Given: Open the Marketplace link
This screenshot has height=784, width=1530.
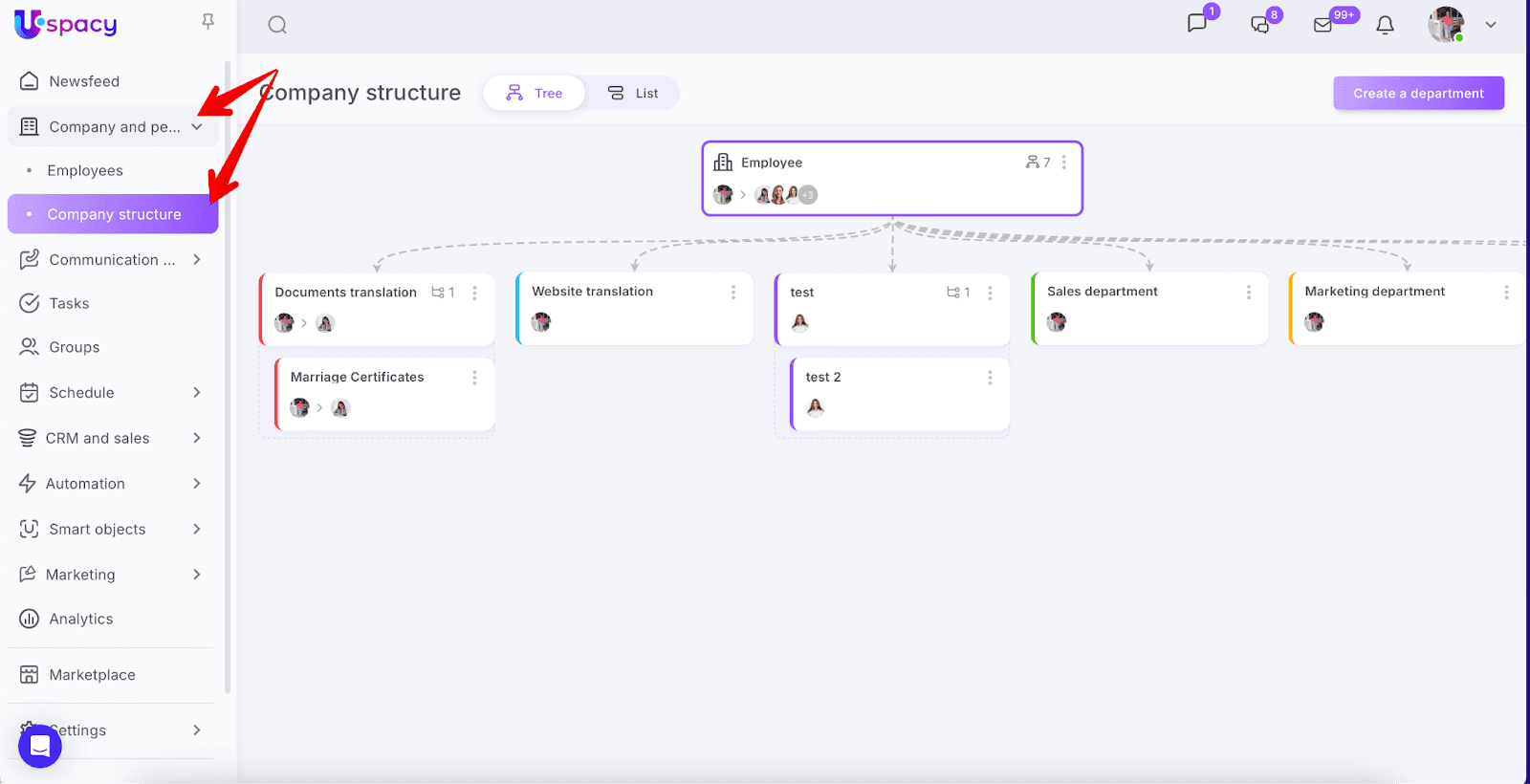Looking at the screenshot, I should pos(92,675).
